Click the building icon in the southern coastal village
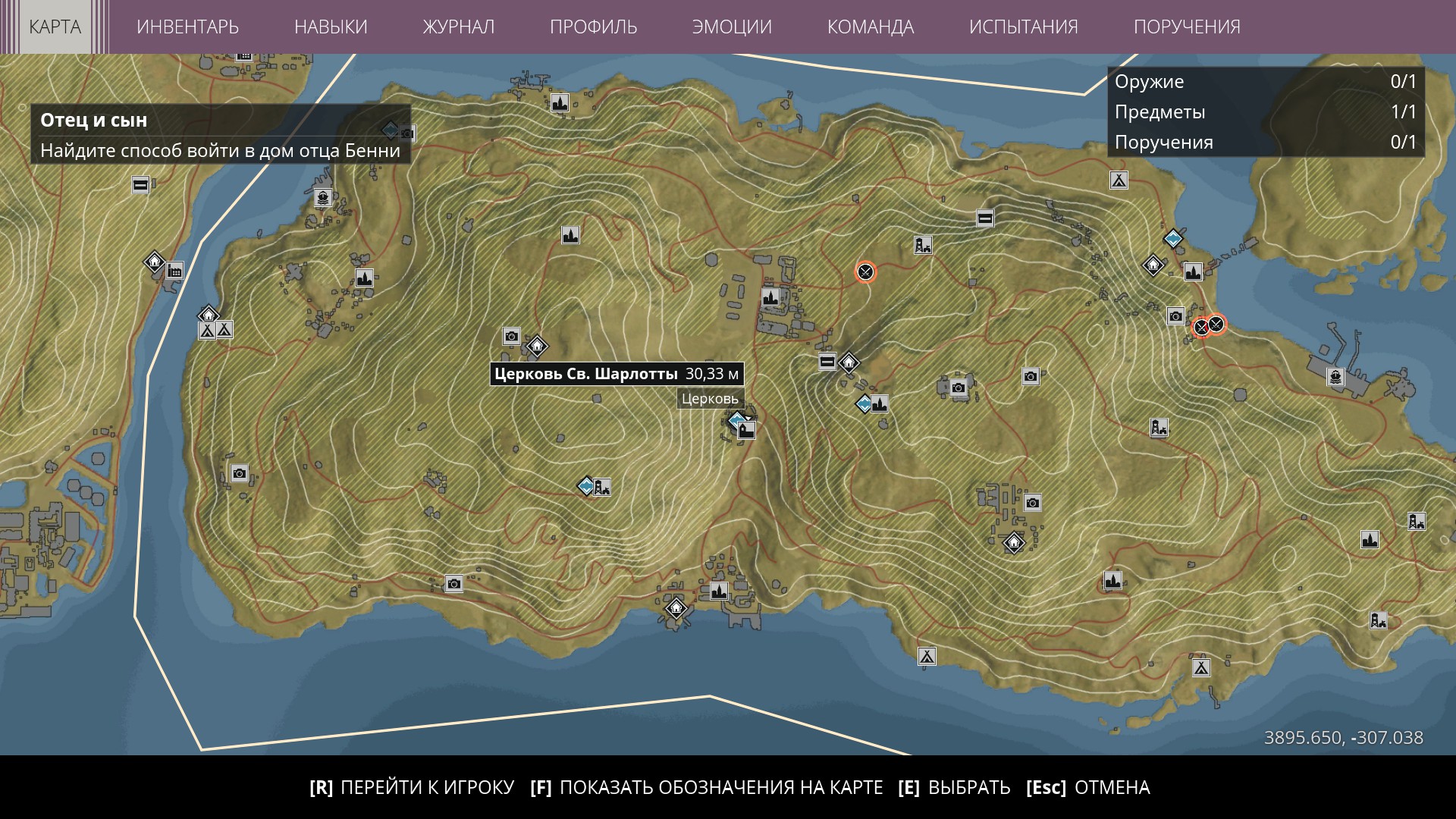This screenshot has height=819, width=1456. point(719,590)
